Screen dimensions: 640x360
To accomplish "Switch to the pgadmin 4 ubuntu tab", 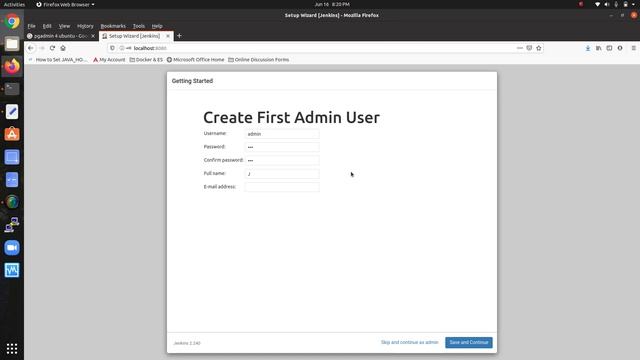I will point(61,36).
